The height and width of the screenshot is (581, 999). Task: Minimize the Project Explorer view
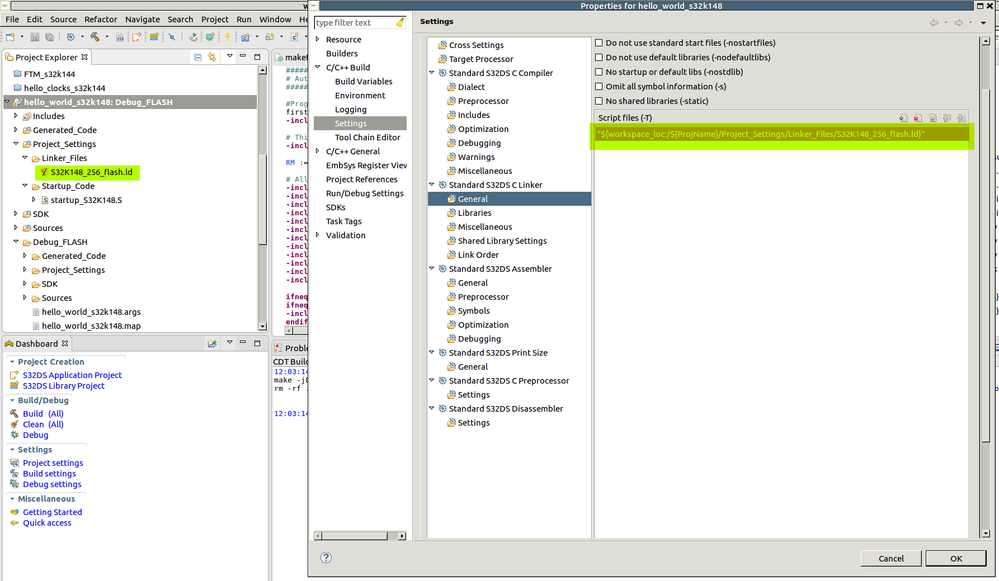pyautogui.click(x=243, y=57)
